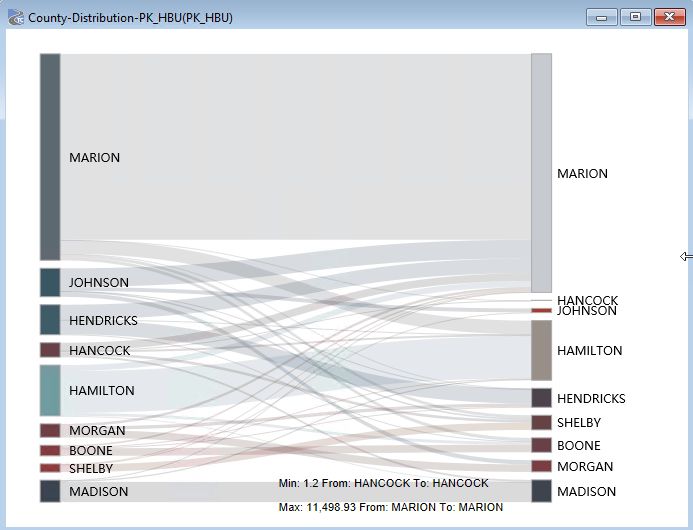
Task: Click the County-Distribution-PK_HBU window title text
Action: [x=130, y=18]
